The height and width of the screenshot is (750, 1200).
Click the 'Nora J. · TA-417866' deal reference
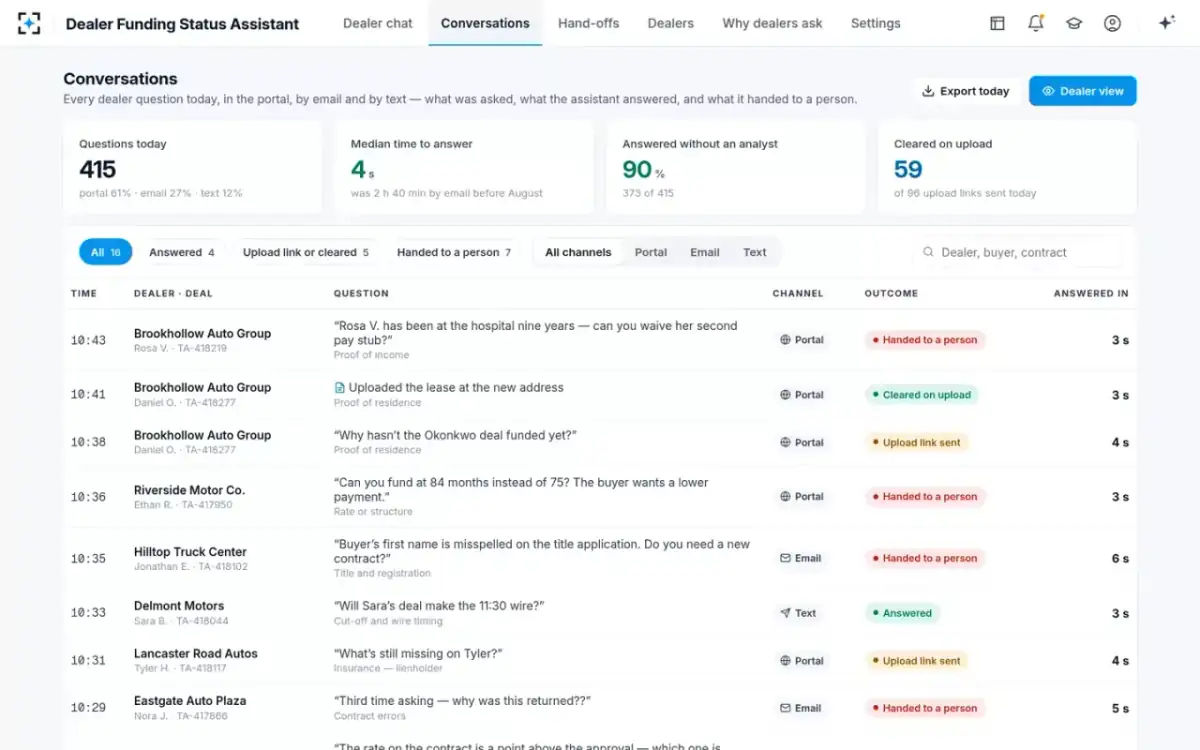(181, 716)
